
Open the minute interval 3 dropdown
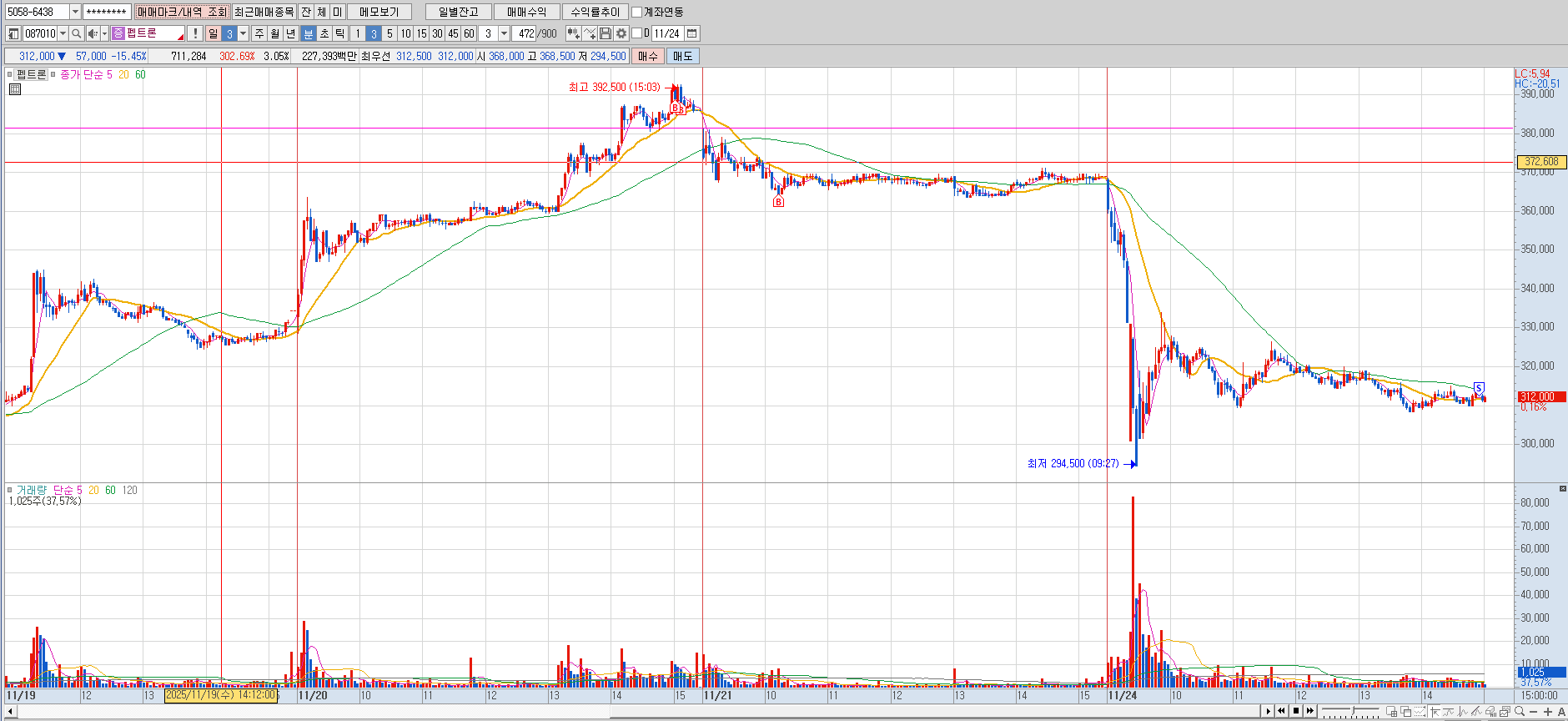(504, 33)
